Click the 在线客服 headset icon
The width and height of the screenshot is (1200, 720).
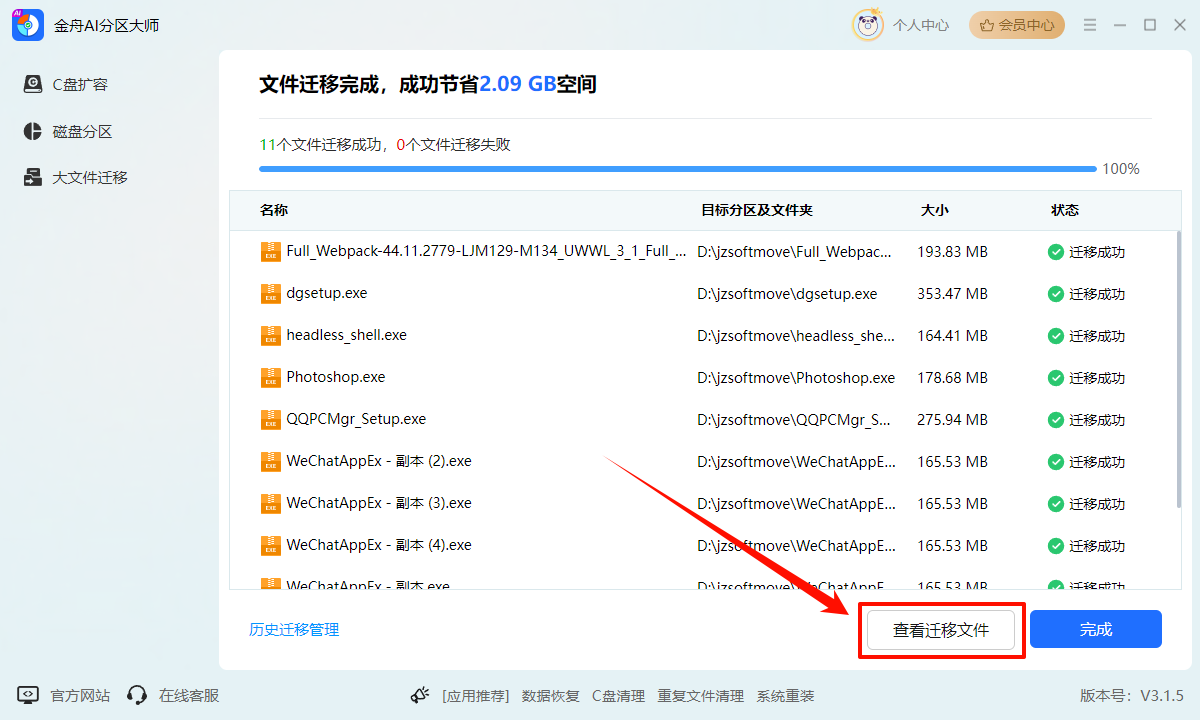138,695
